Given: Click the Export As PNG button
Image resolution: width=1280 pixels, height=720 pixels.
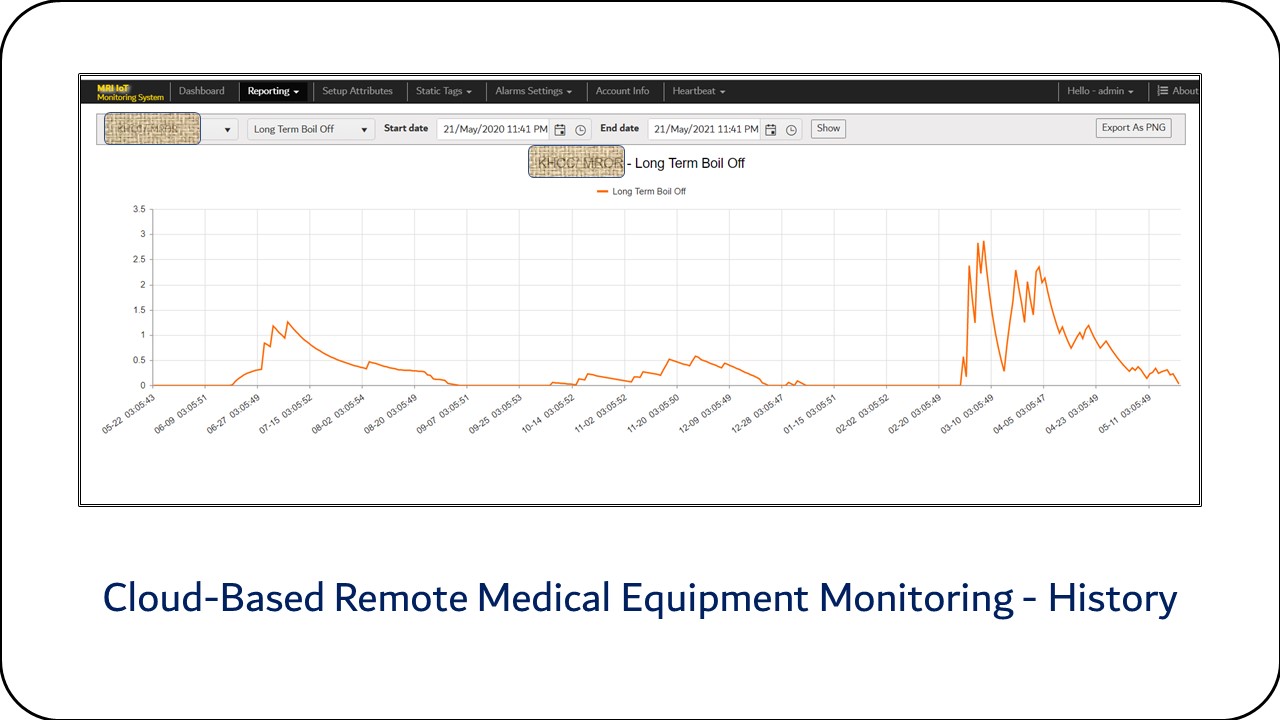Looking at the screenshot, I should click(1133, 128).
